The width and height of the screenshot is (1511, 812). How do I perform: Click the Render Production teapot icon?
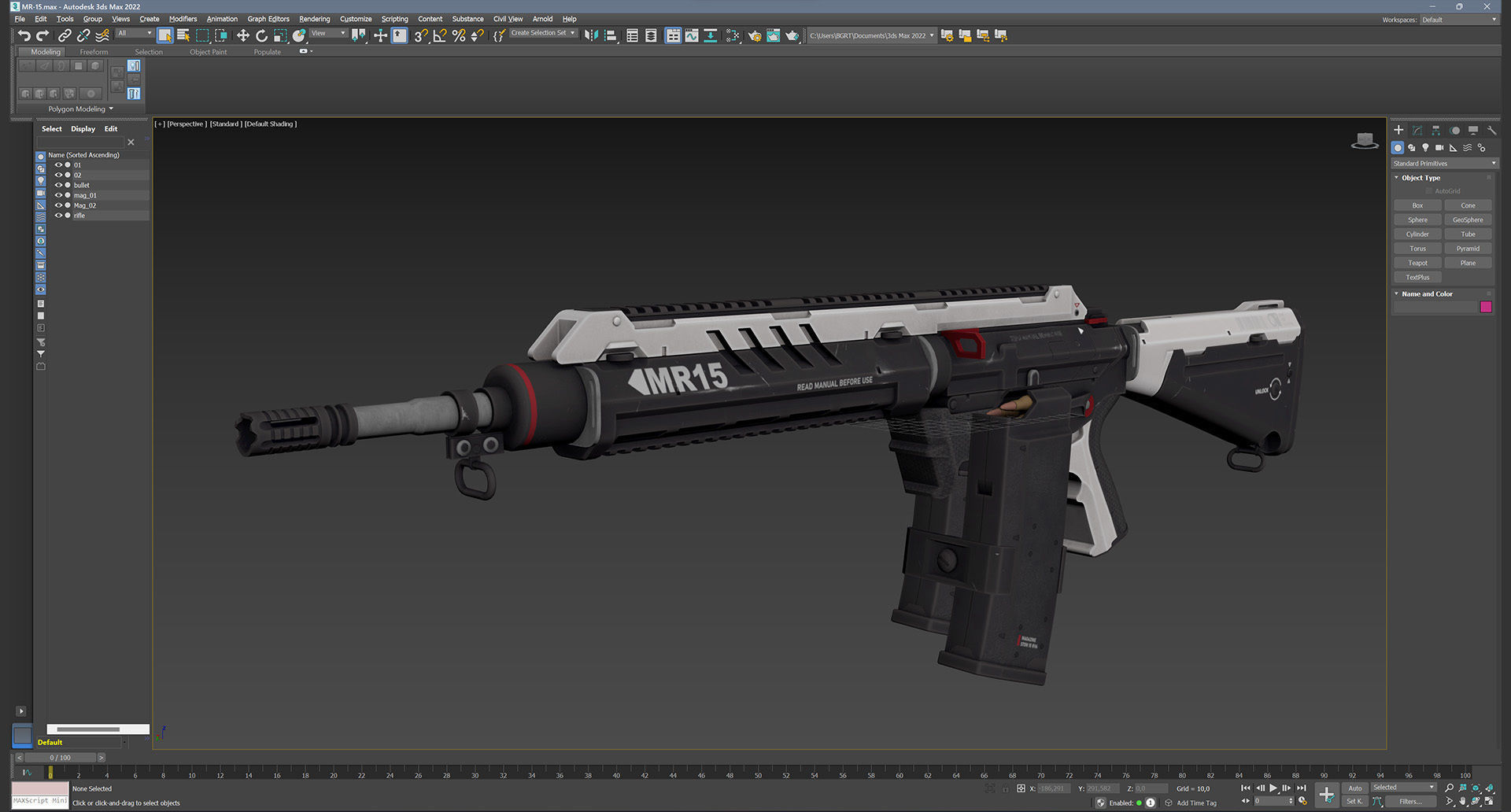[x=792, y=35]
